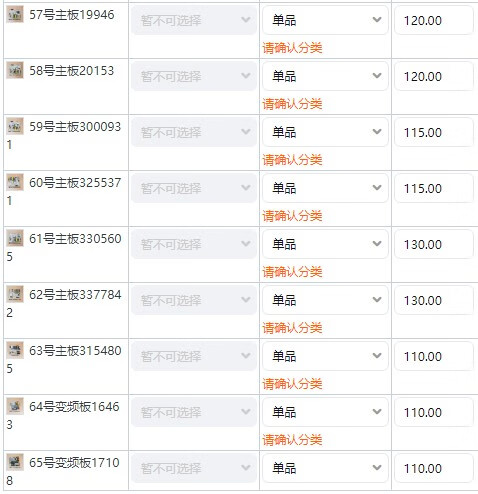Edit price 110.00 for 64号变频板16463
478x494 pixels.
tap(434, 412)
